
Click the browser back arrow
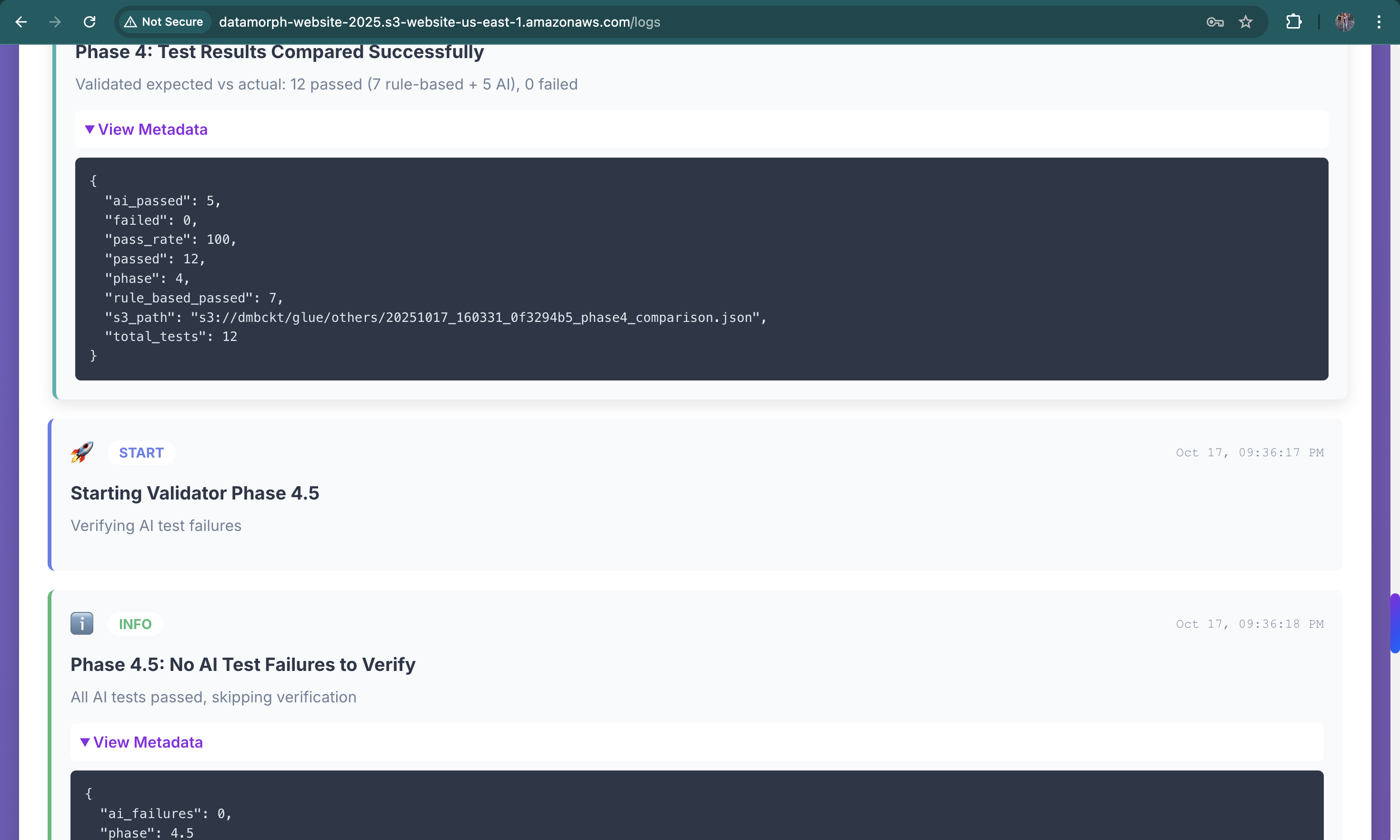click(x=21, y=22)
